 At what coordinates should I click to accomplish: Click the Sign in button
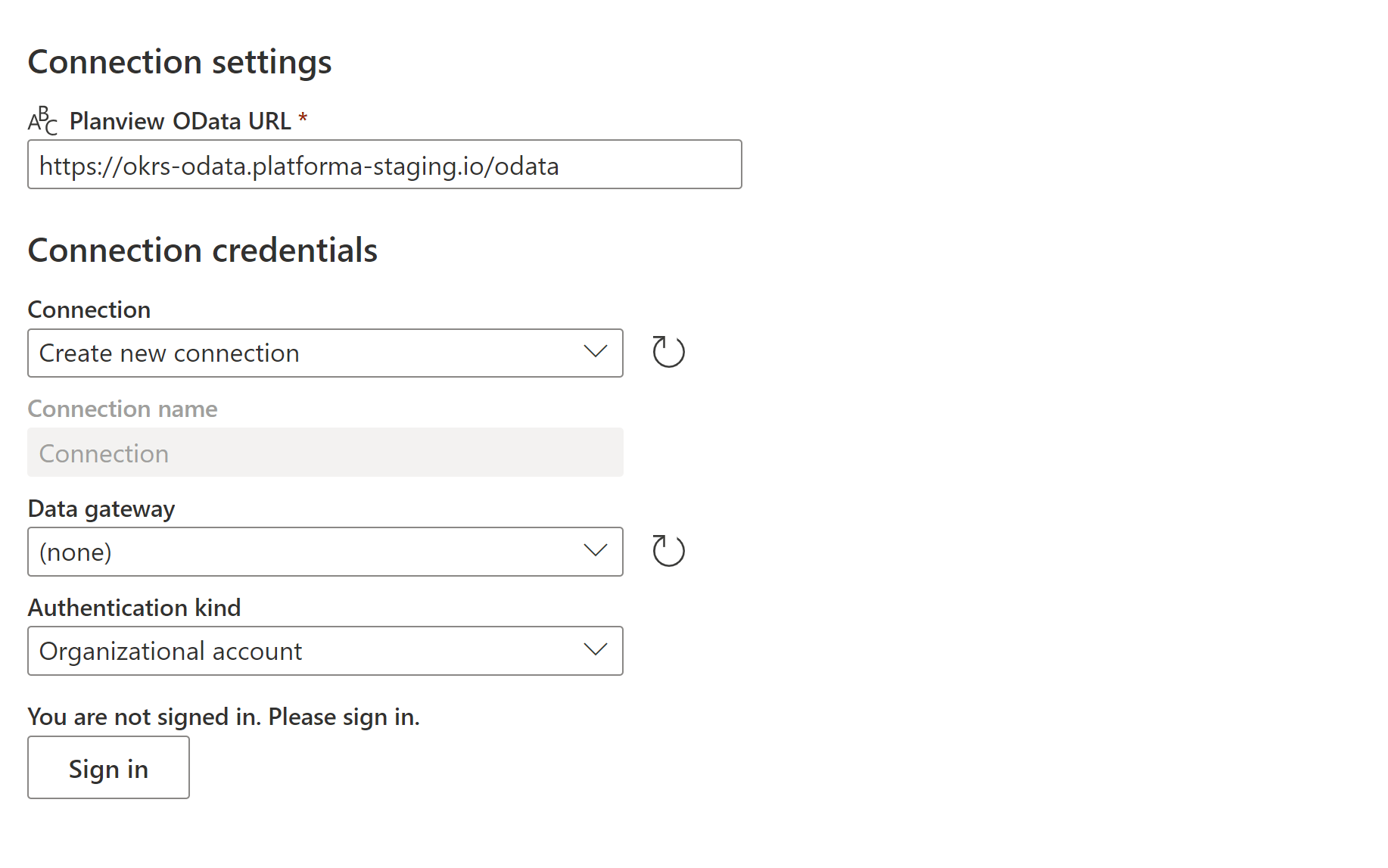pyautogui.click(x=108, y=767)
